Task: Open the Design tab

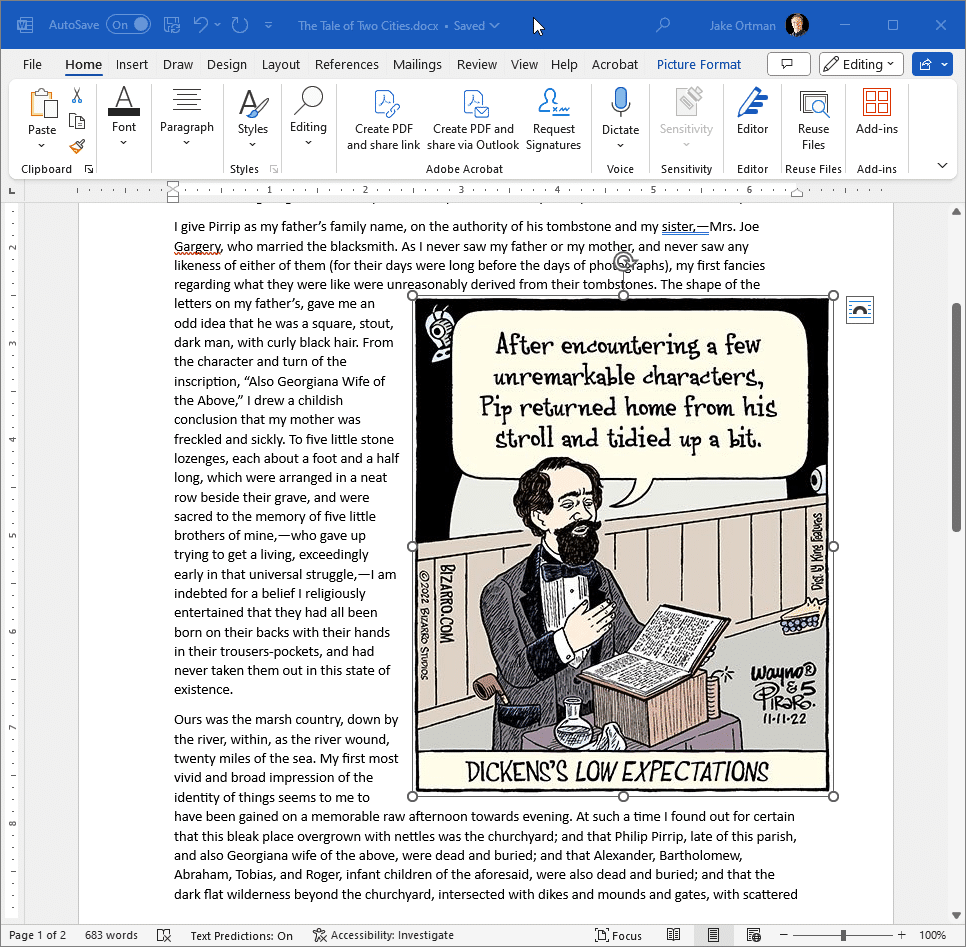Action: click(x=227, y=64)
